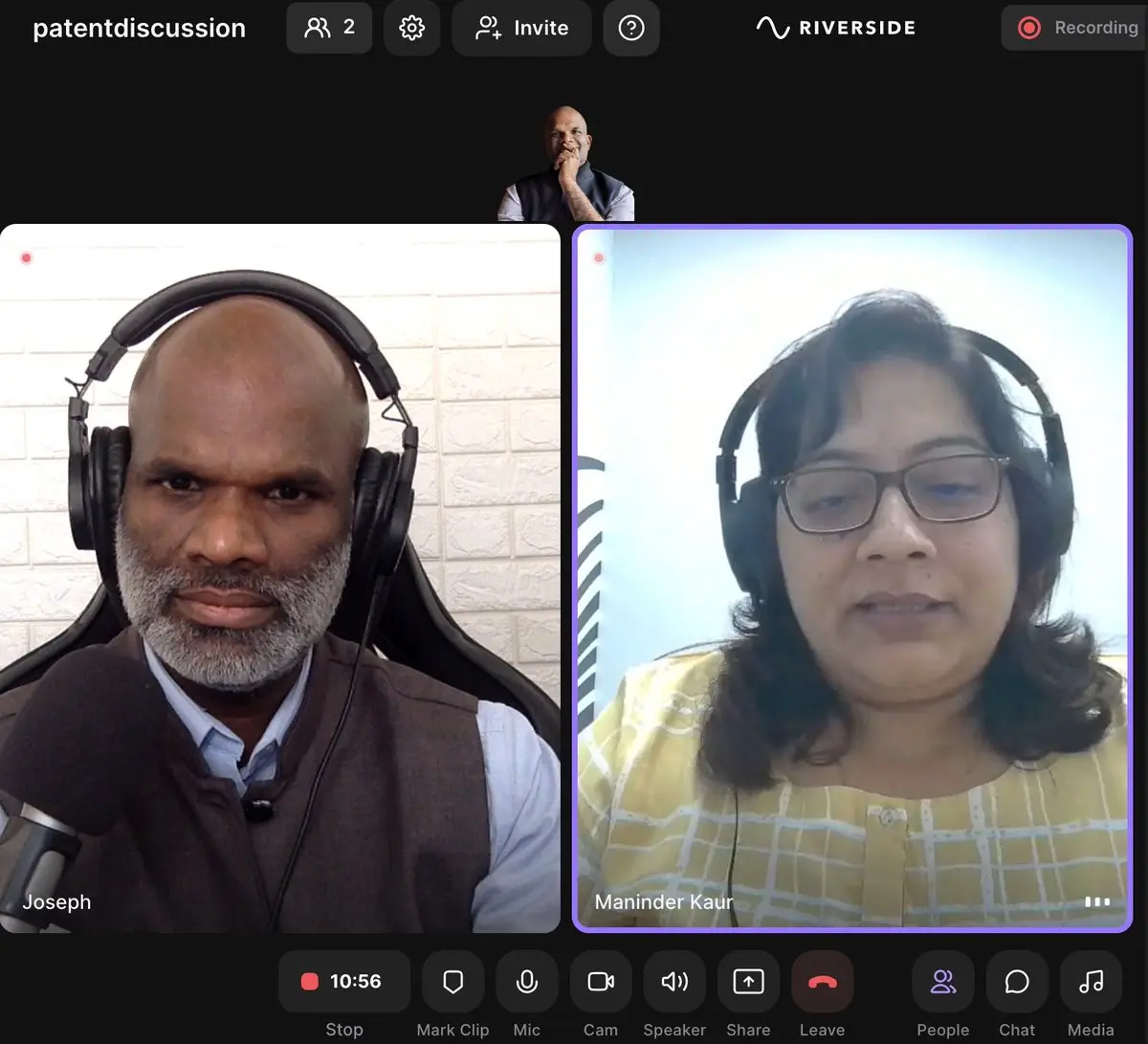Open the participants count button

pyautogui.click(x=329, y=28)
